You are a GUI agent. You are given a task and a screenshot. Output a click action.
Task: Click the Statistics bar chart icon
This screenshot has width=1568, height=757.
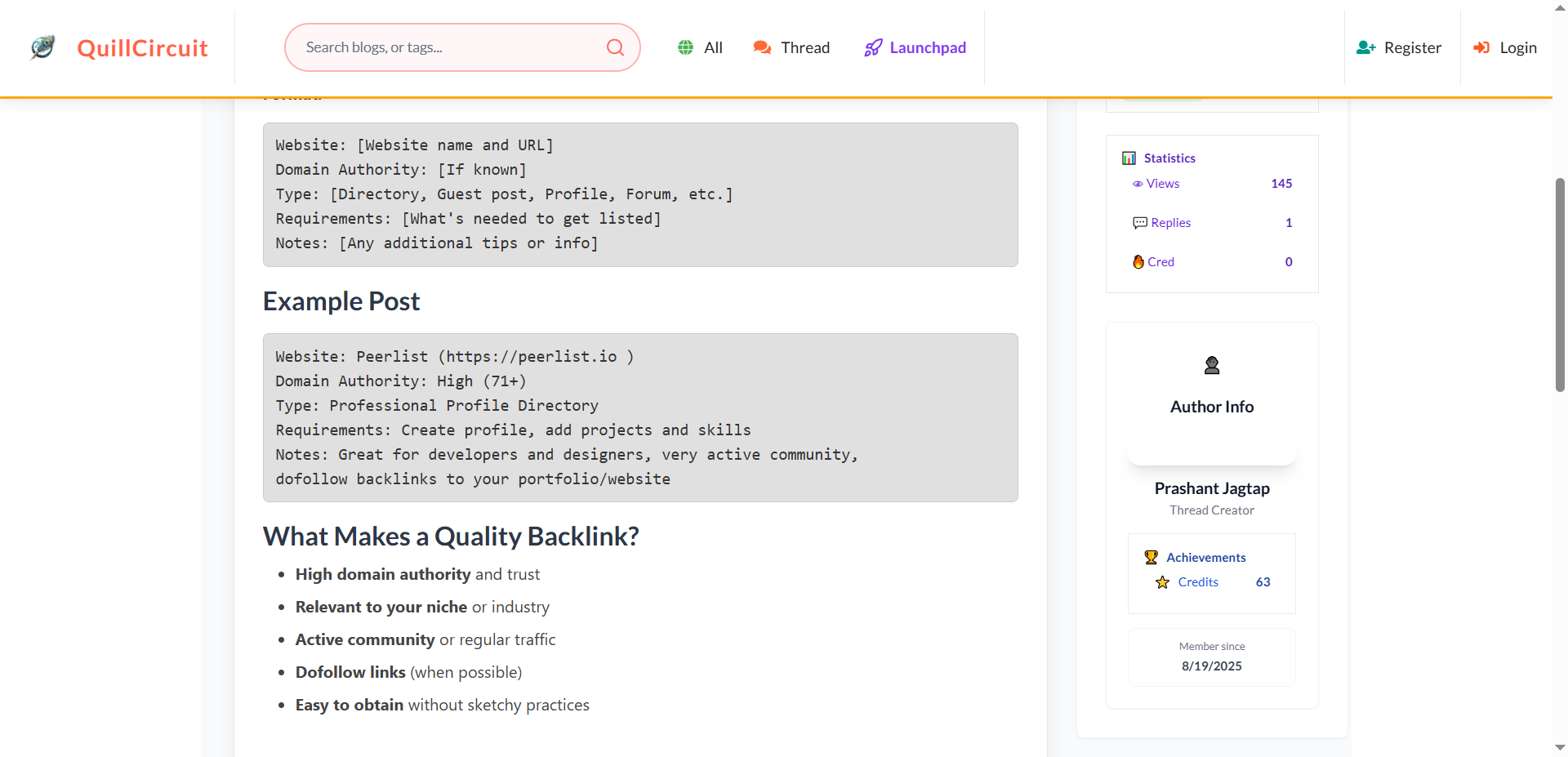pyautogui.click(x=1129, y=158)
